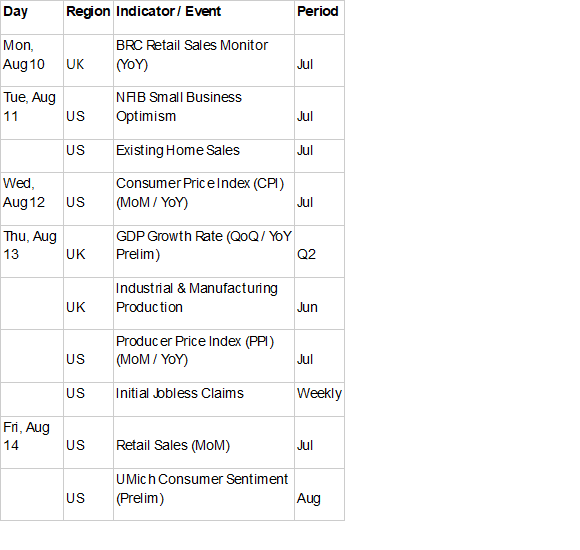Screen dimensions: 580x550
Task: Click the Consumer Price Index (CPI) cell
Action: click(x=204, y=199)
